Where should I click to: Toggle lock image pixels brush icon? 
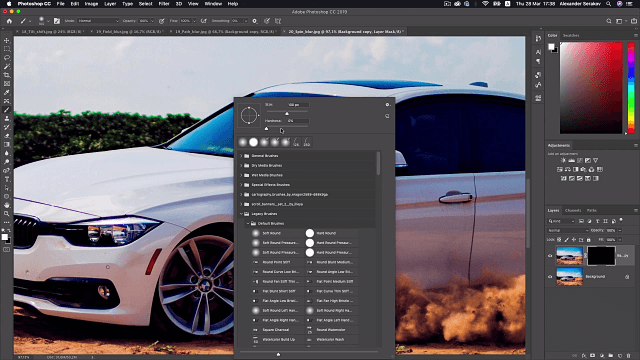pos(567,240)
